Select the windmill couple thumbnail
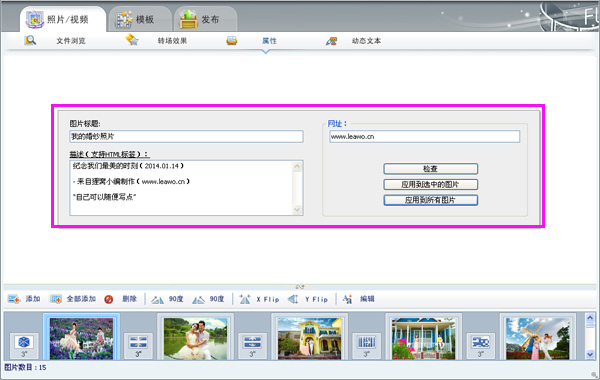 pyautogui.click(x=538, y=338)
